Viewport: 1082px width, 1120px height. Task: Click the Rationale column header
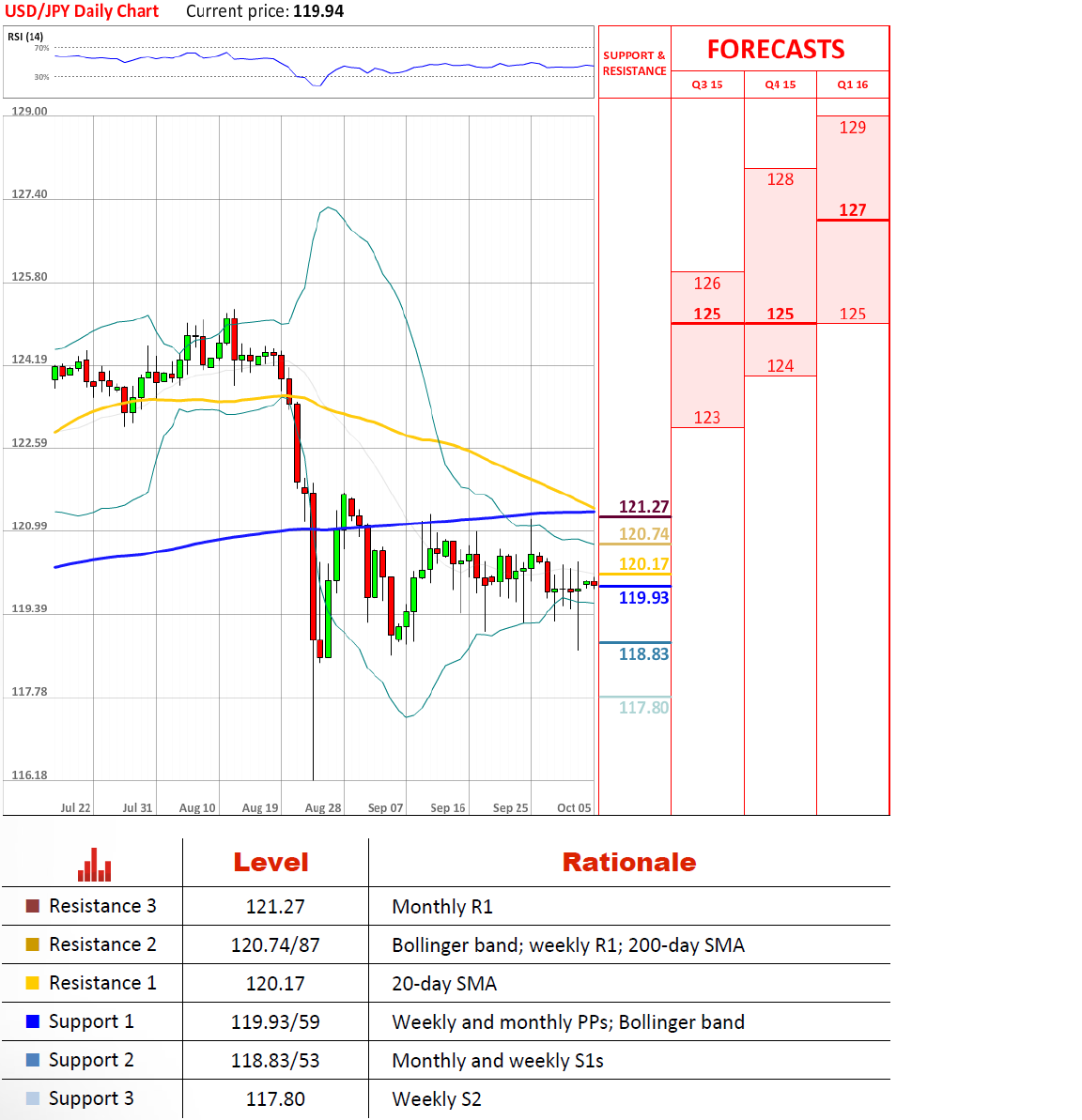(629, 863)
